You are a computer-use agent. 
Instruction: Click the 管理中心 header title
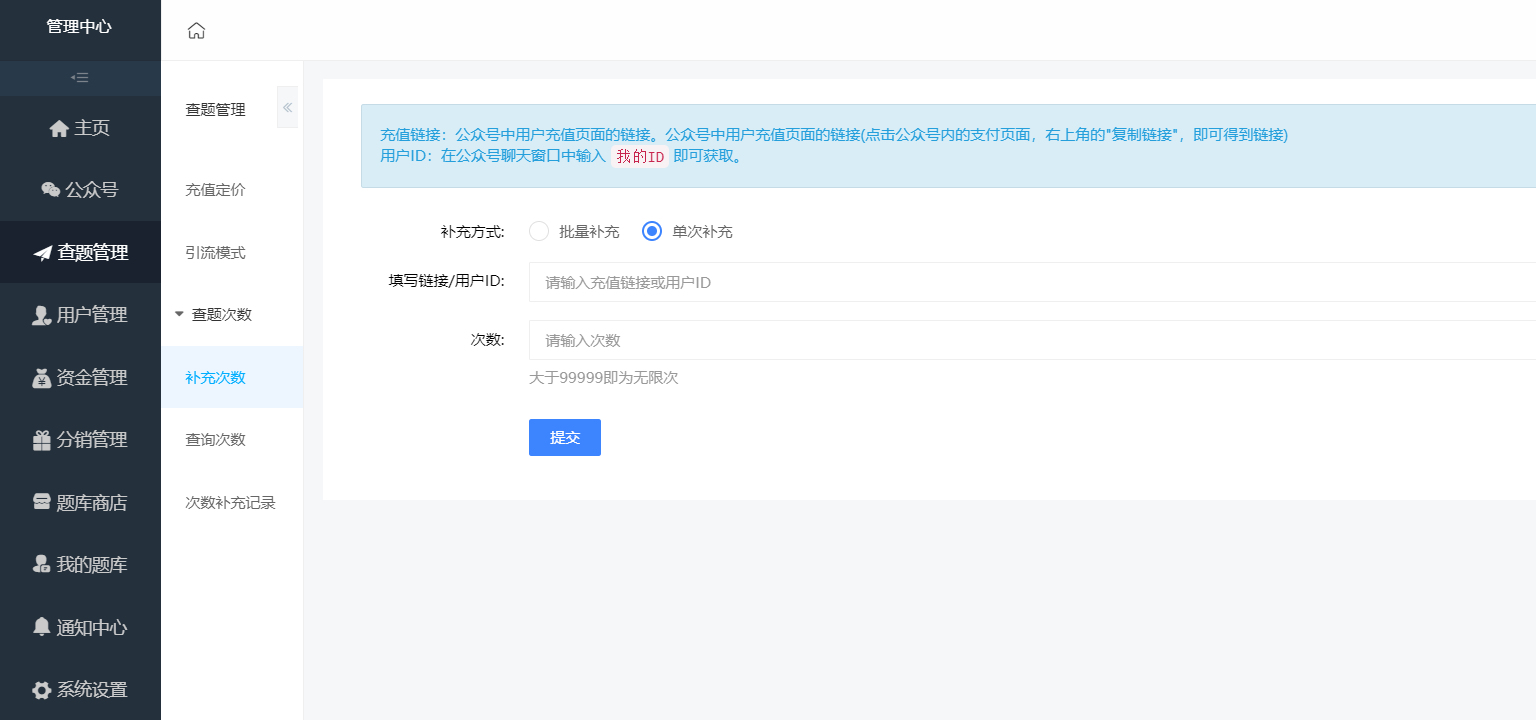tap(79, 27)
